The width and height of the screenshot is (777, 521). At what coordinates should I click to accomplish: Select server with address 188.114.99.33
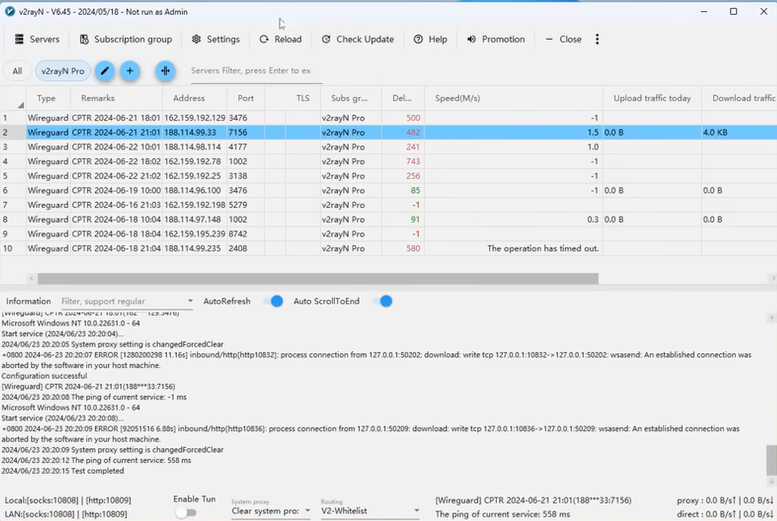[x=388, y=132]
